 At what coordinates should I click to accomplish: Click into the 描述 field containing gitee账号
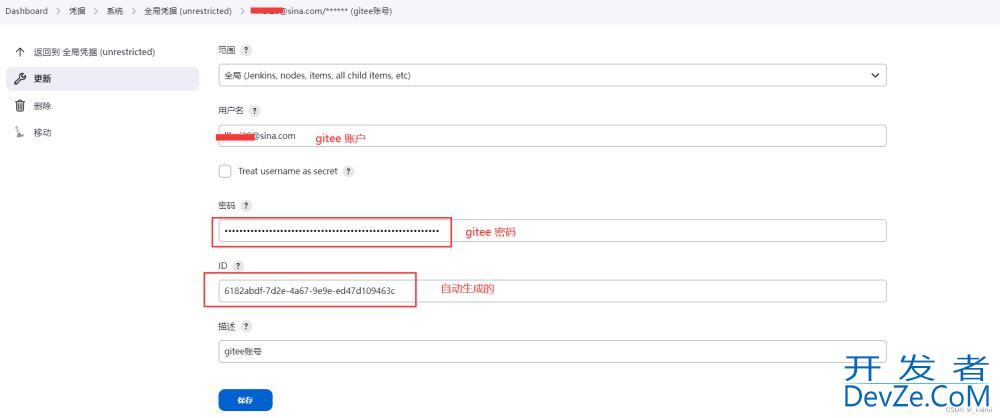[552, 352]
